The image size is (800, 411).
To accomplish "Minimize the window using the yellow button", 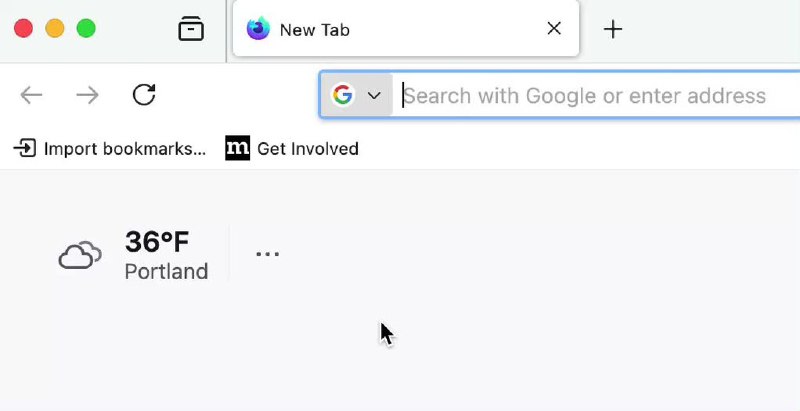I will coord(55,29).
